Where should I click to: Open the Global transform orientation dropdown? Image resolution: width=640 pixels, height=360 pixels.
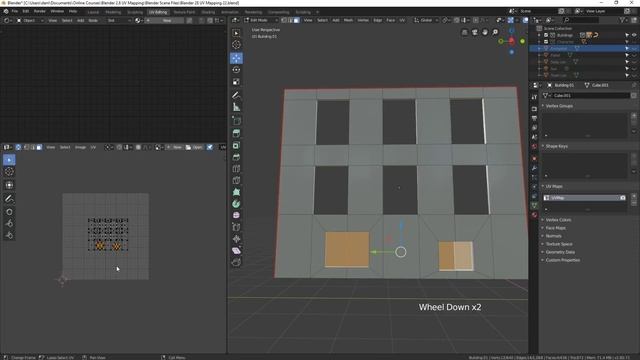point(426,20)
